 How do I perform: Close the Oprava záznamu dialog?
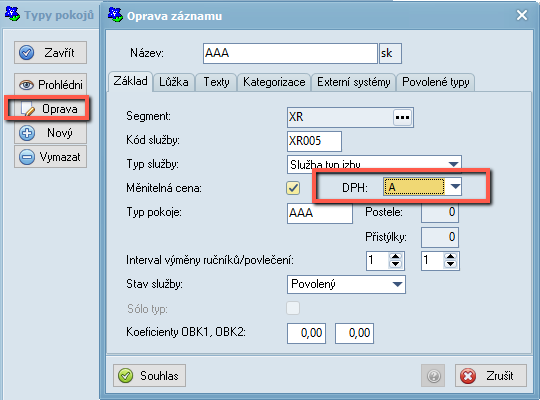click(522, 15)
